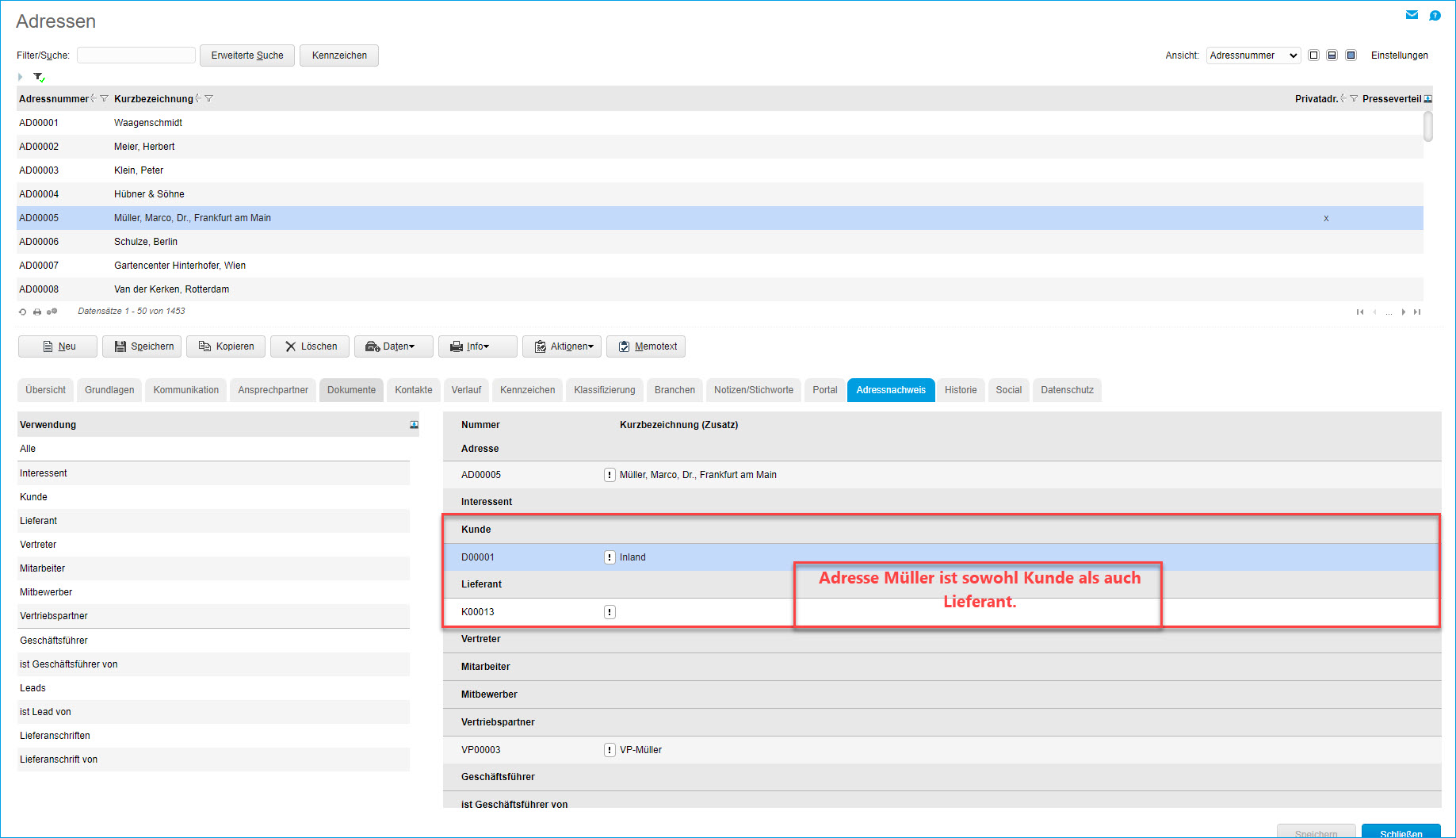Open the Ansicht dropdown
Screen dimensions: 1456x838
pyautogui.click(x=1253, y=55)
